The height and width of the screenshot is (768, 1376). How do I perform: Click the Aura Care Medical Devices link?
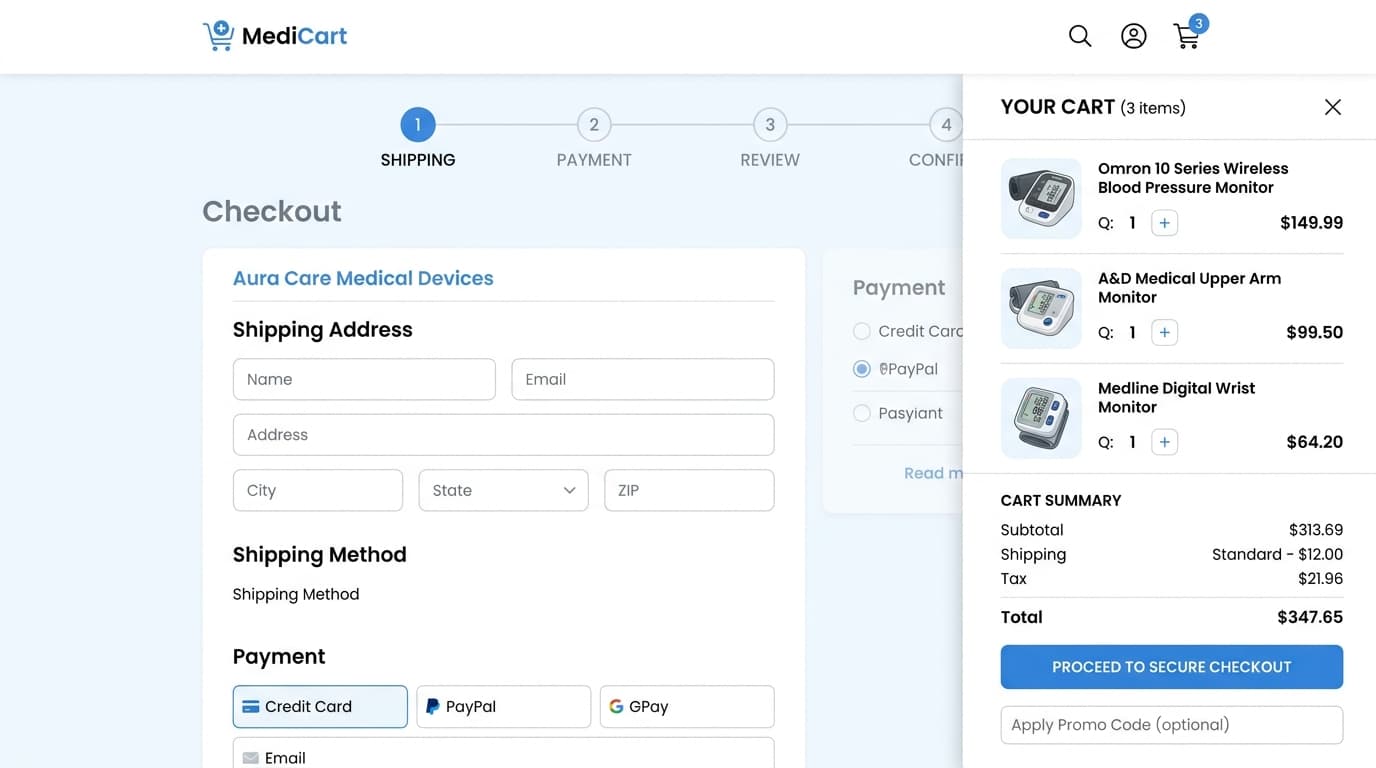point(363,278)
